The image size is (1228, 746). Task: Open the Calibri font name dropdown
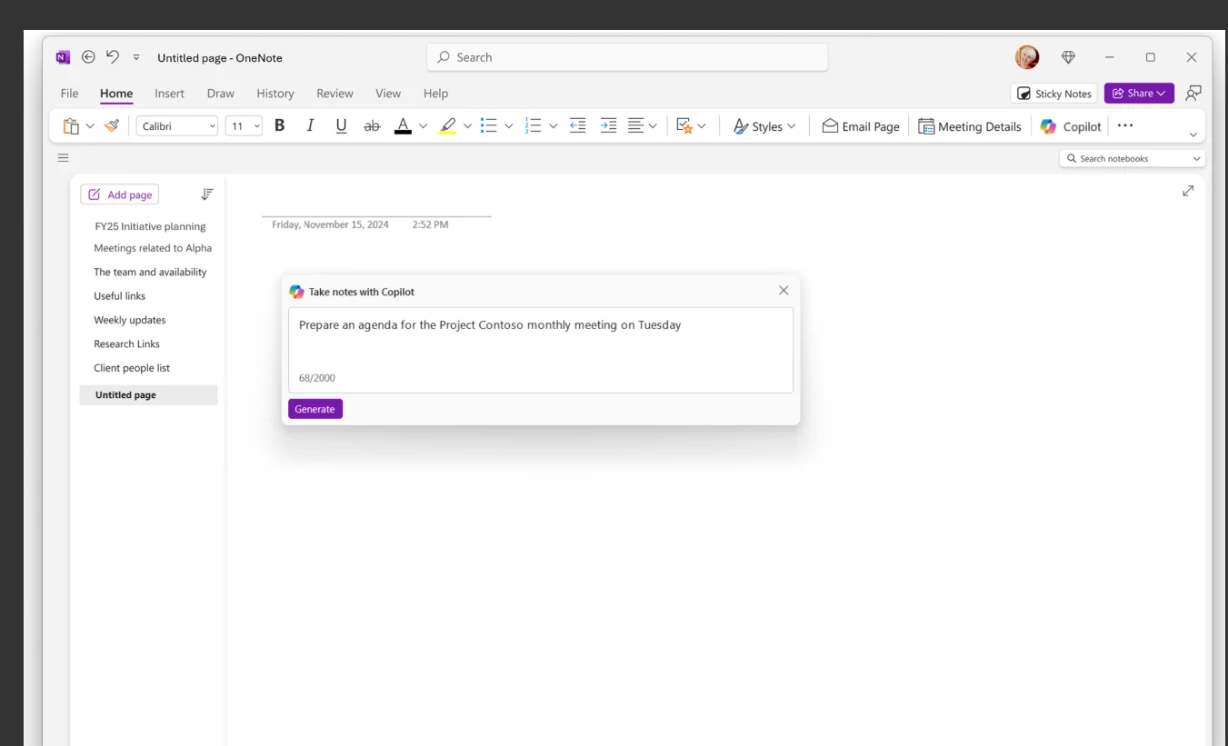tap(178, 126)
